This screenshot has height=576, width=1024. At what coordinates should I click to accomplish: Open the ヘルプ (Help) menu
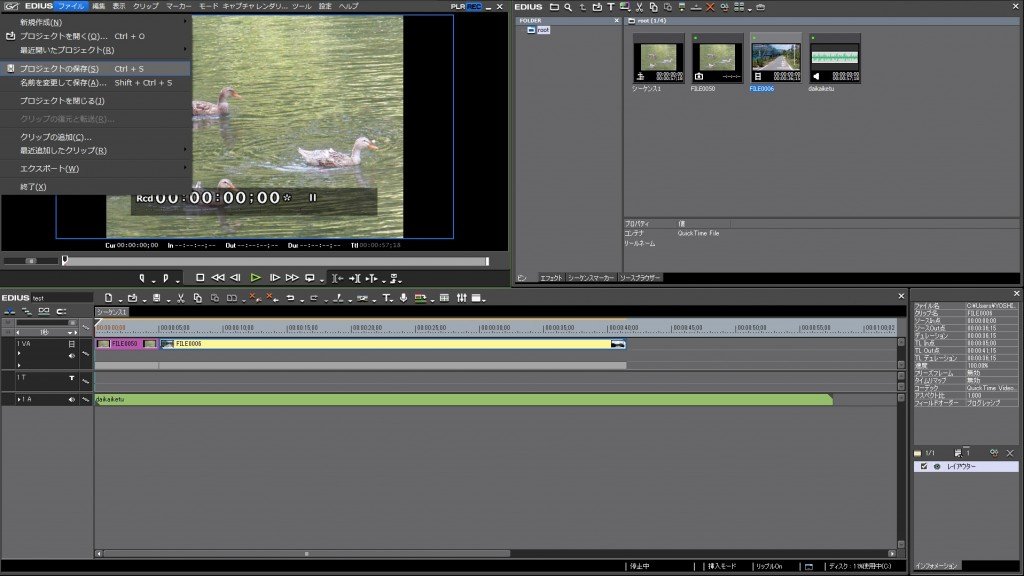(x=348, y=7)
